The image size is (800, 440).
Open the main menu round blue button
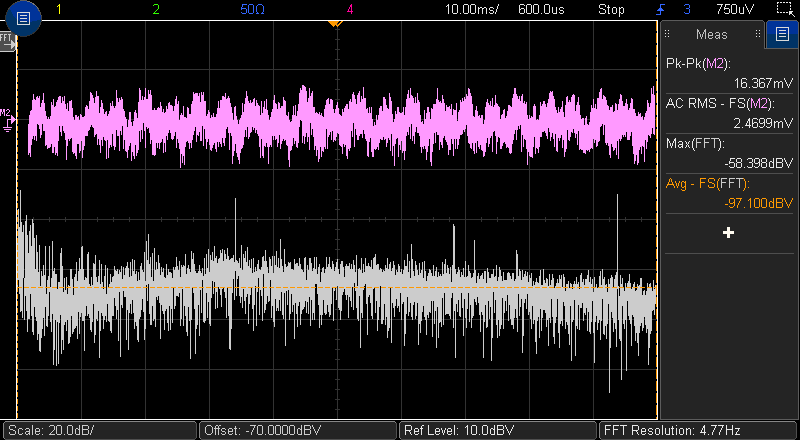(23, 19)
